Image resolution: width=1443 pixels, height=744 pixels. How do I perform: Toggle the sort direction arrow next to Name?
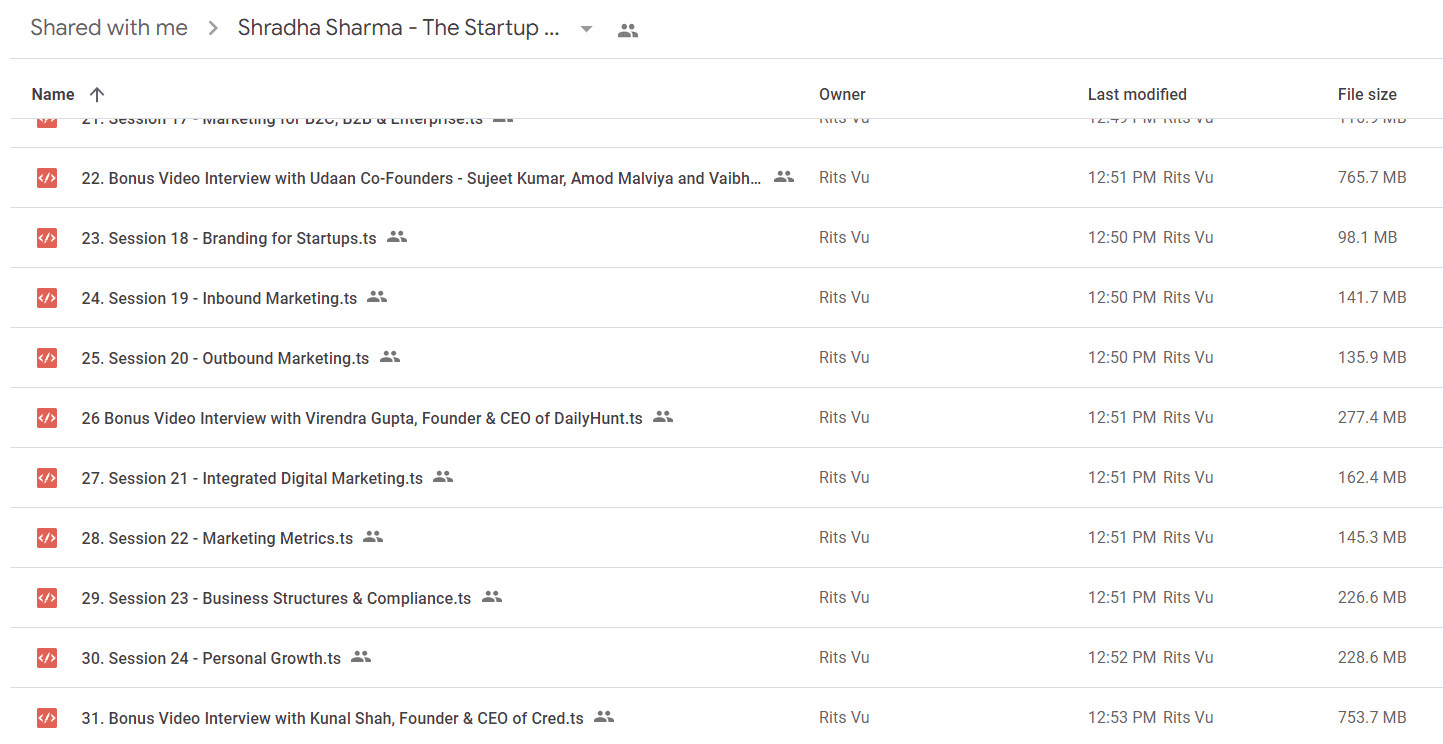tap(96, 94)
